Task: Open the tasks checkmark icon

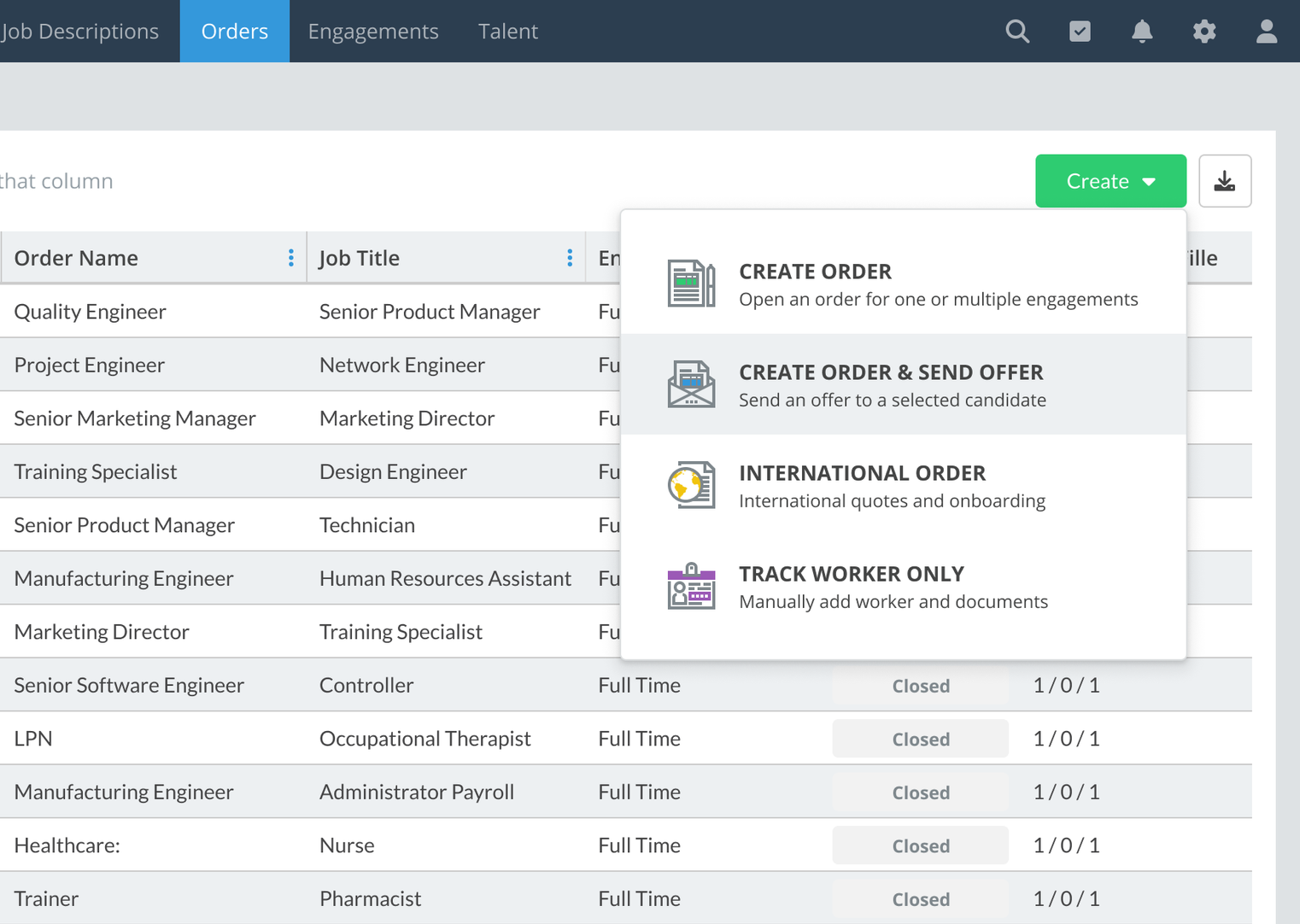Action: coord(1080,32)
